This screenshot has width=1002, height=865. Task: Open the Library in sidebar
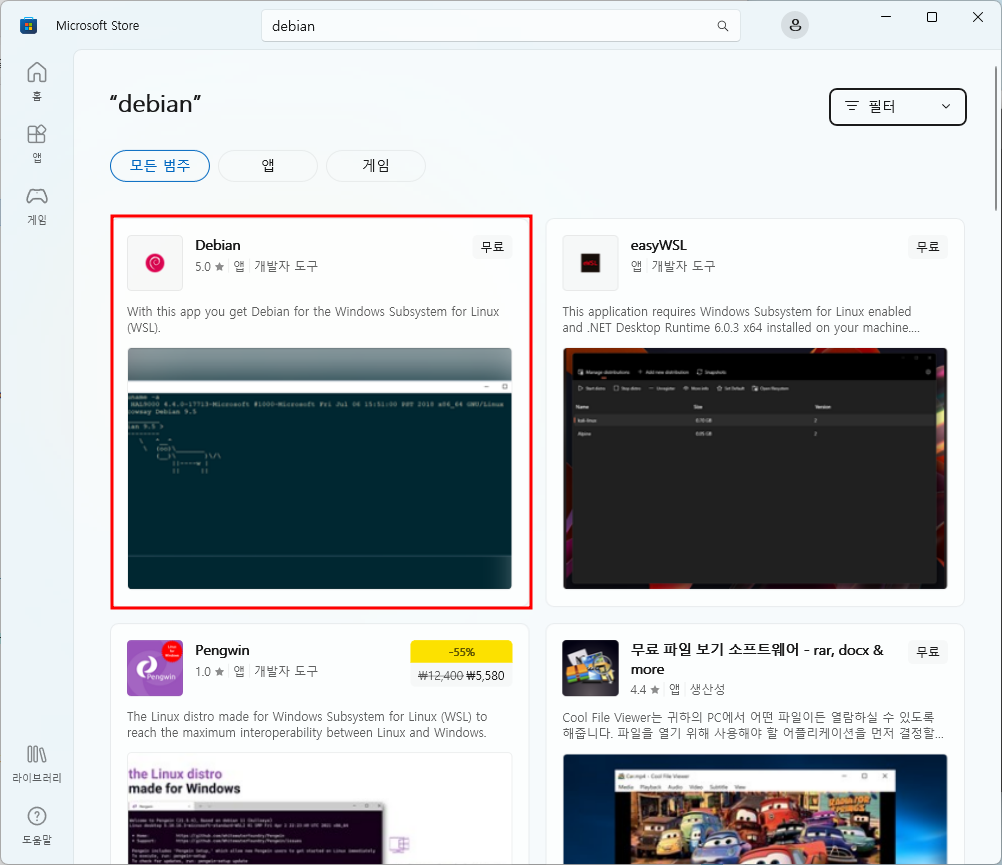tap(36, 763)
